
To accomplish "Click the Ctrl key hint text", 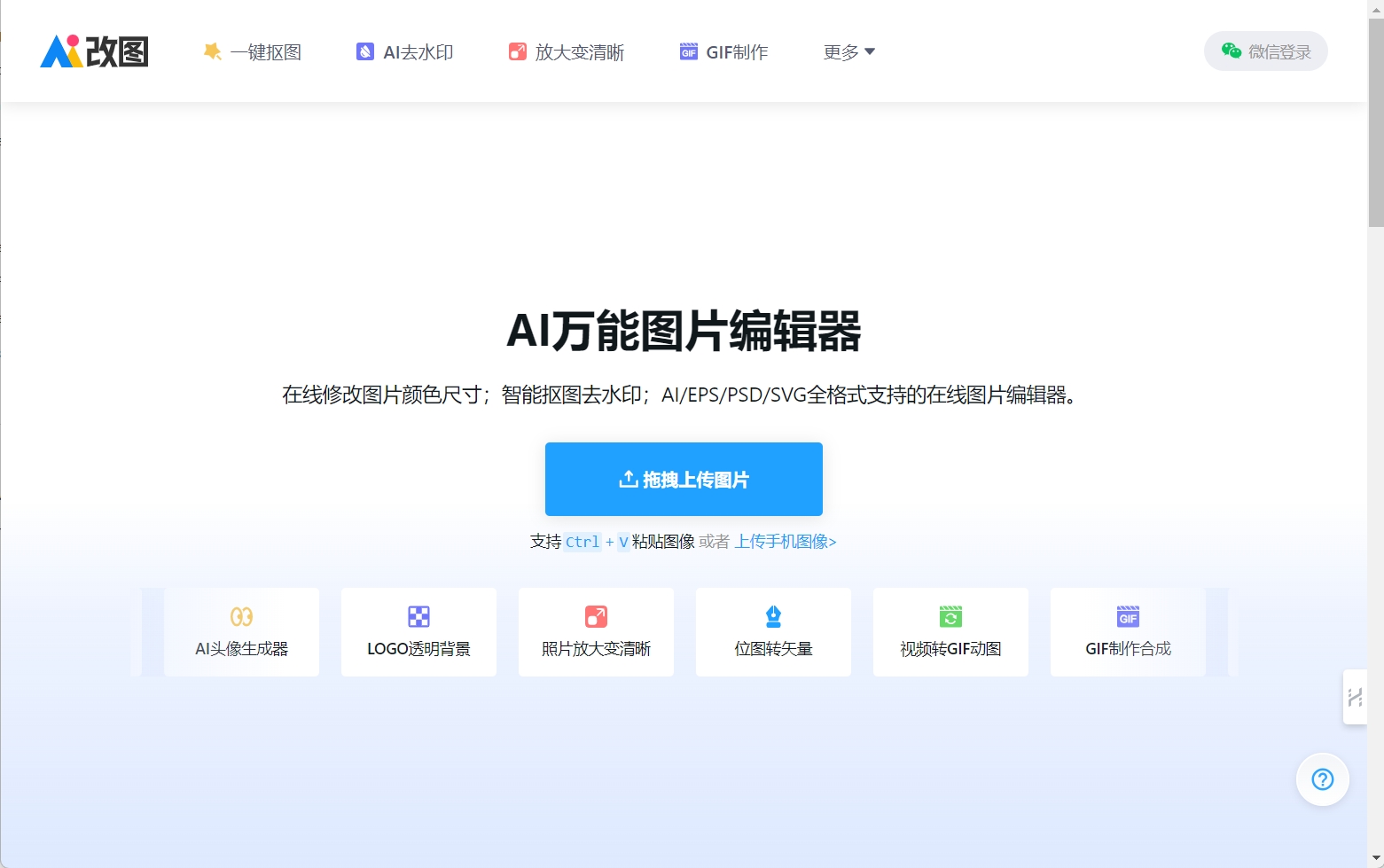I will click(583, 542).
